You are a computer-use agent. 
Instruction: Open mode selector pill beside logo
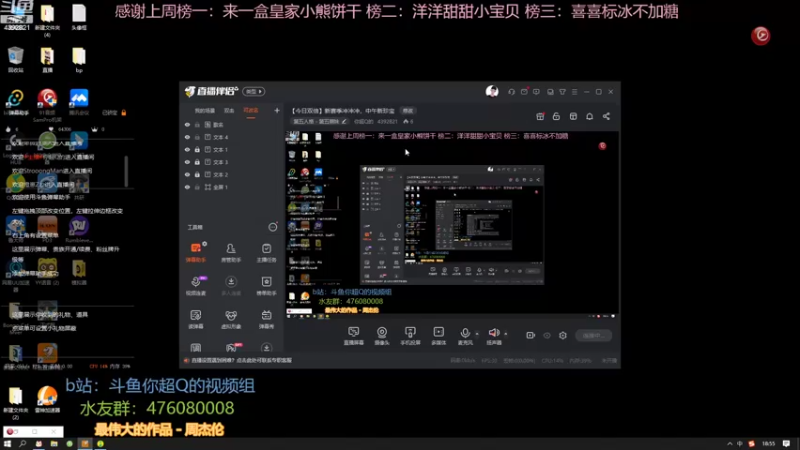(254, 91)
